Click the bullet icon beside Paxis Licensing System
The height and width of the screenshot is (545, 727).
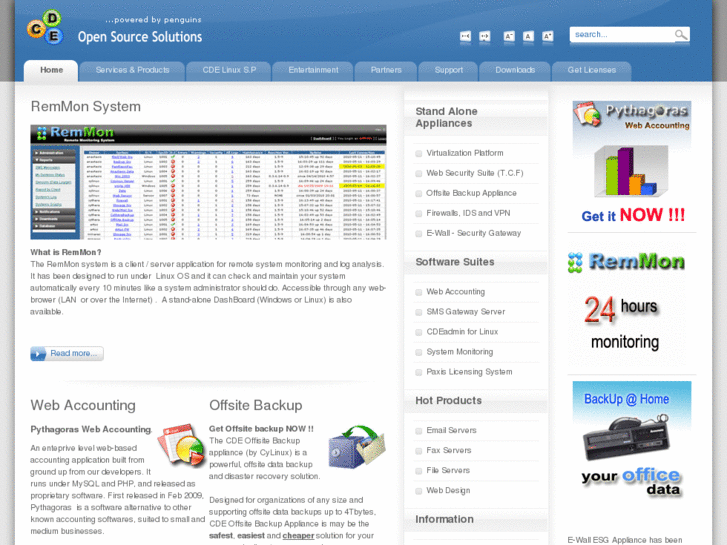click(419, 372)
